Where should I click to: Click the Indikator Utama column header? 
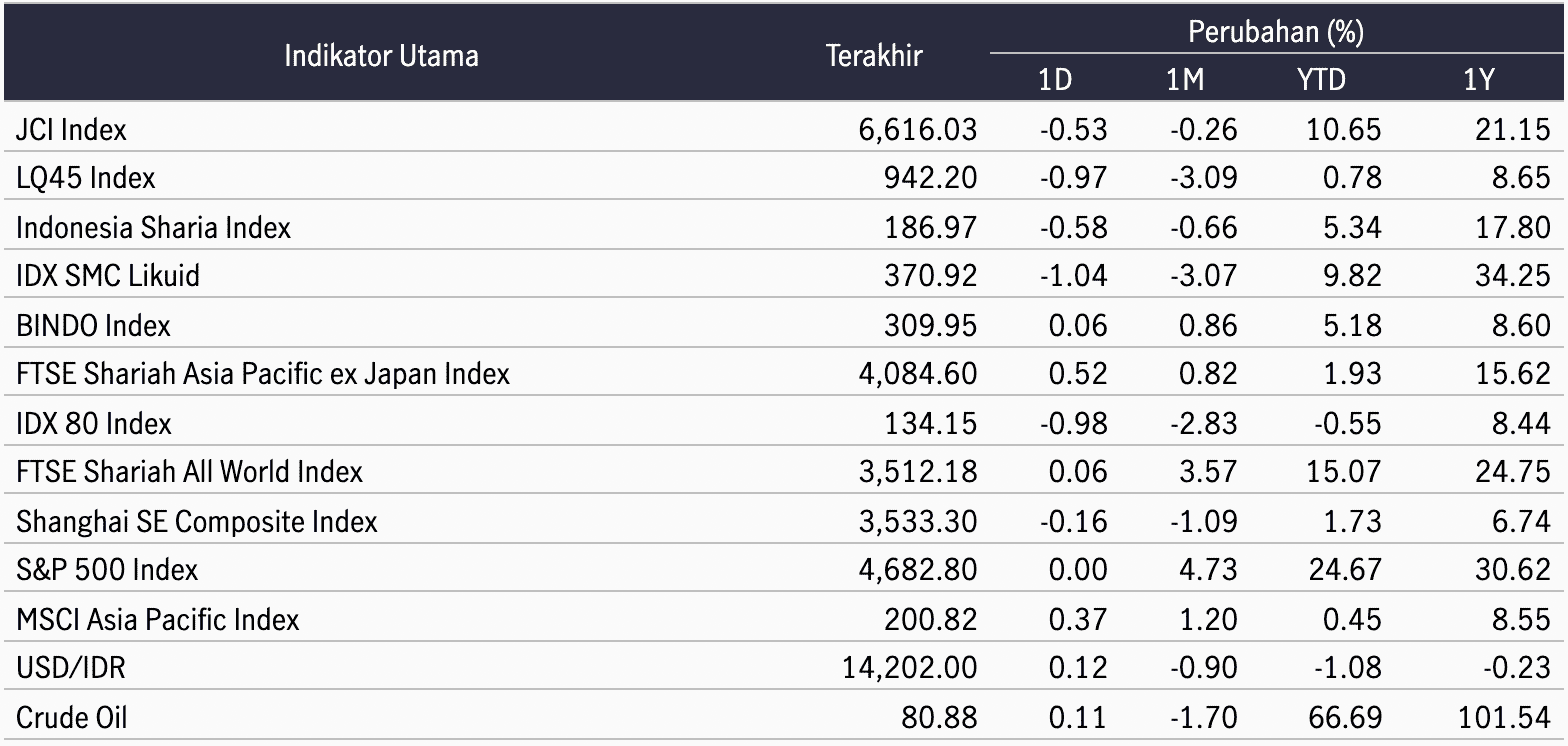(x=381, y=55)
